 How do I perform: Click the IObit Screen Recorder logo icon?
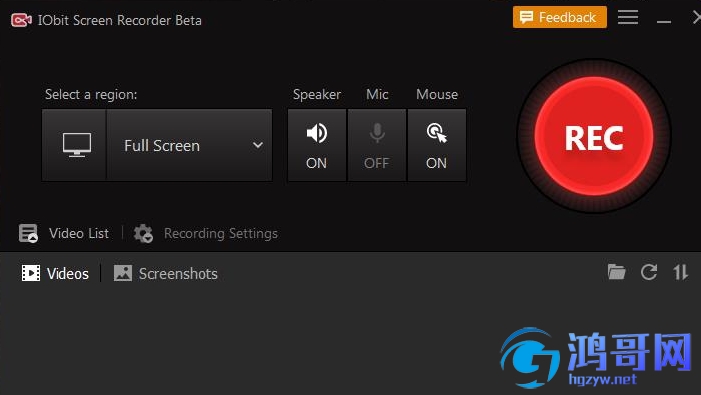(x=21, y=20)
